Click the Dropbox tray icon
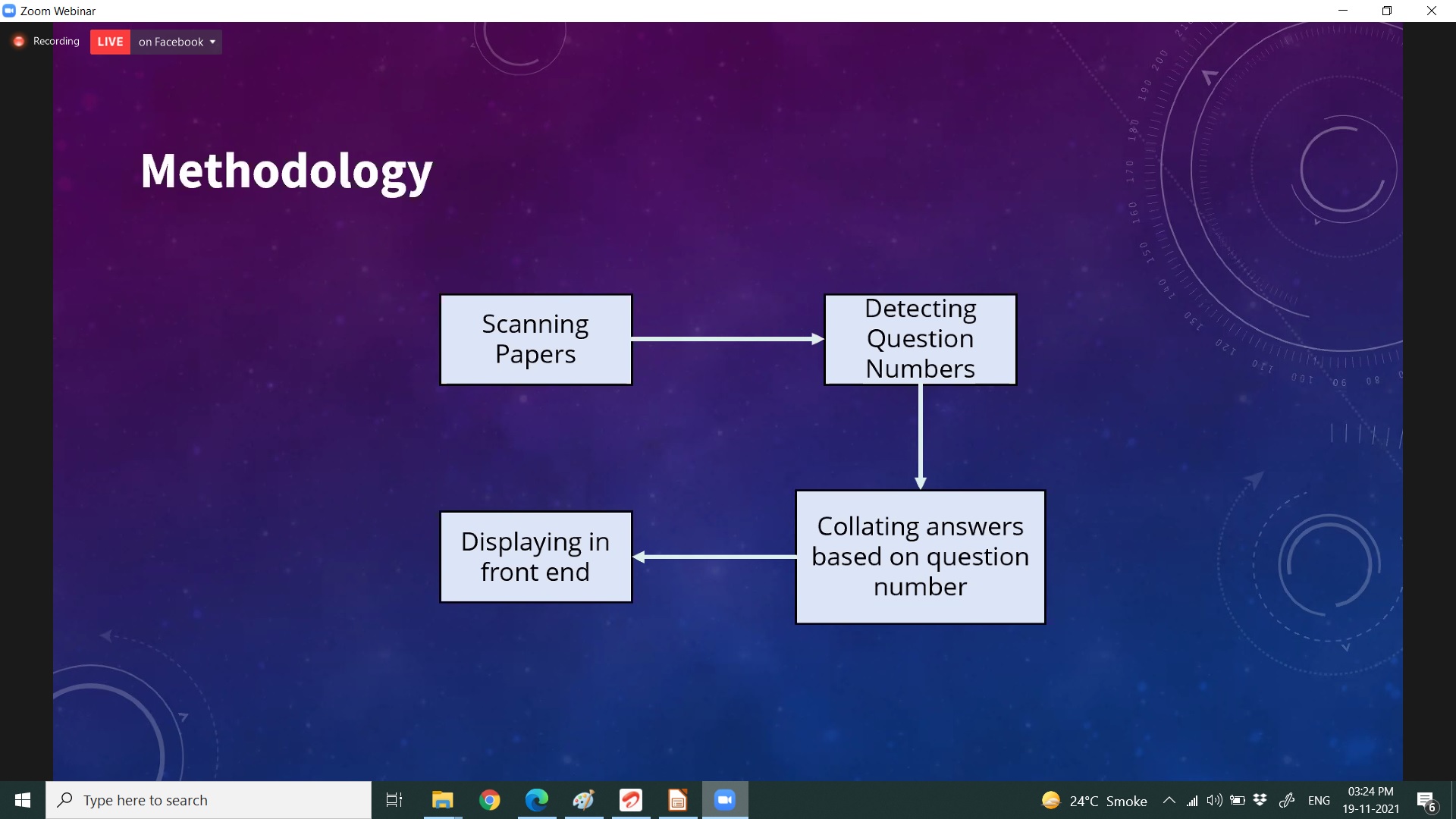The image size is (1456, 819). (1260, 800)
